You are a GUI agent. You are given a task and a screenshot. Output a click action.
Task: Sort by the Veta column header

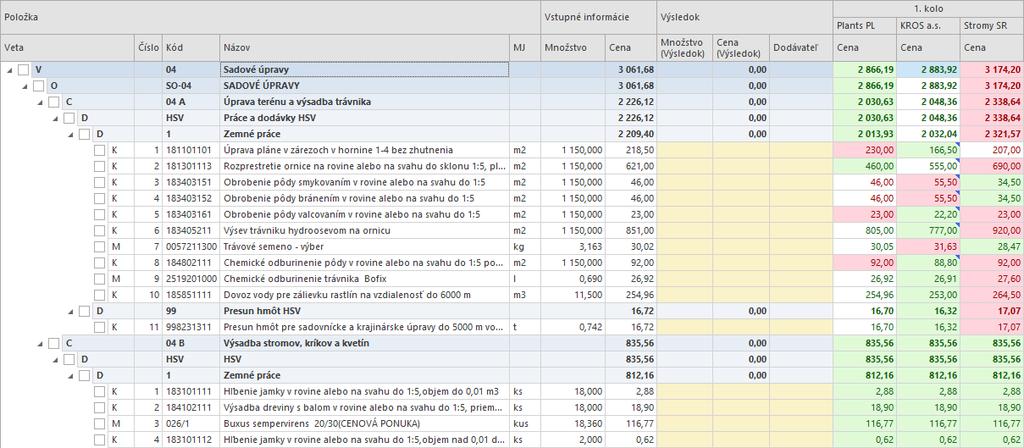pos(67,48)
